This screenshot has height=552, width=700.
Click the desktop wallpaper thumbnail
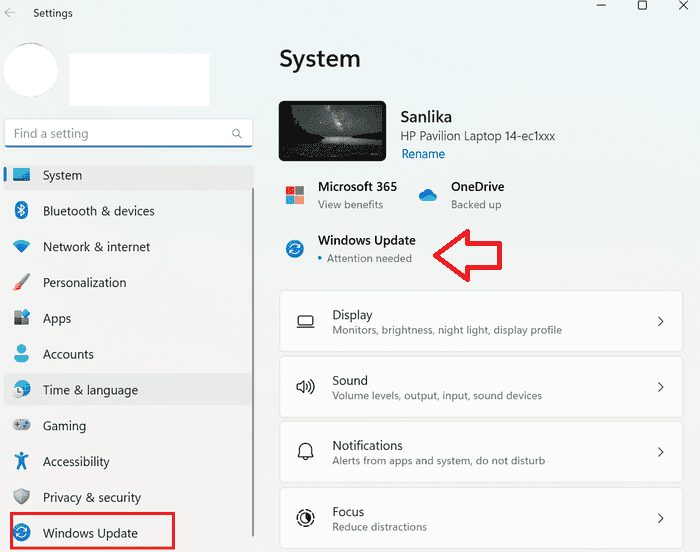[332, 130]
